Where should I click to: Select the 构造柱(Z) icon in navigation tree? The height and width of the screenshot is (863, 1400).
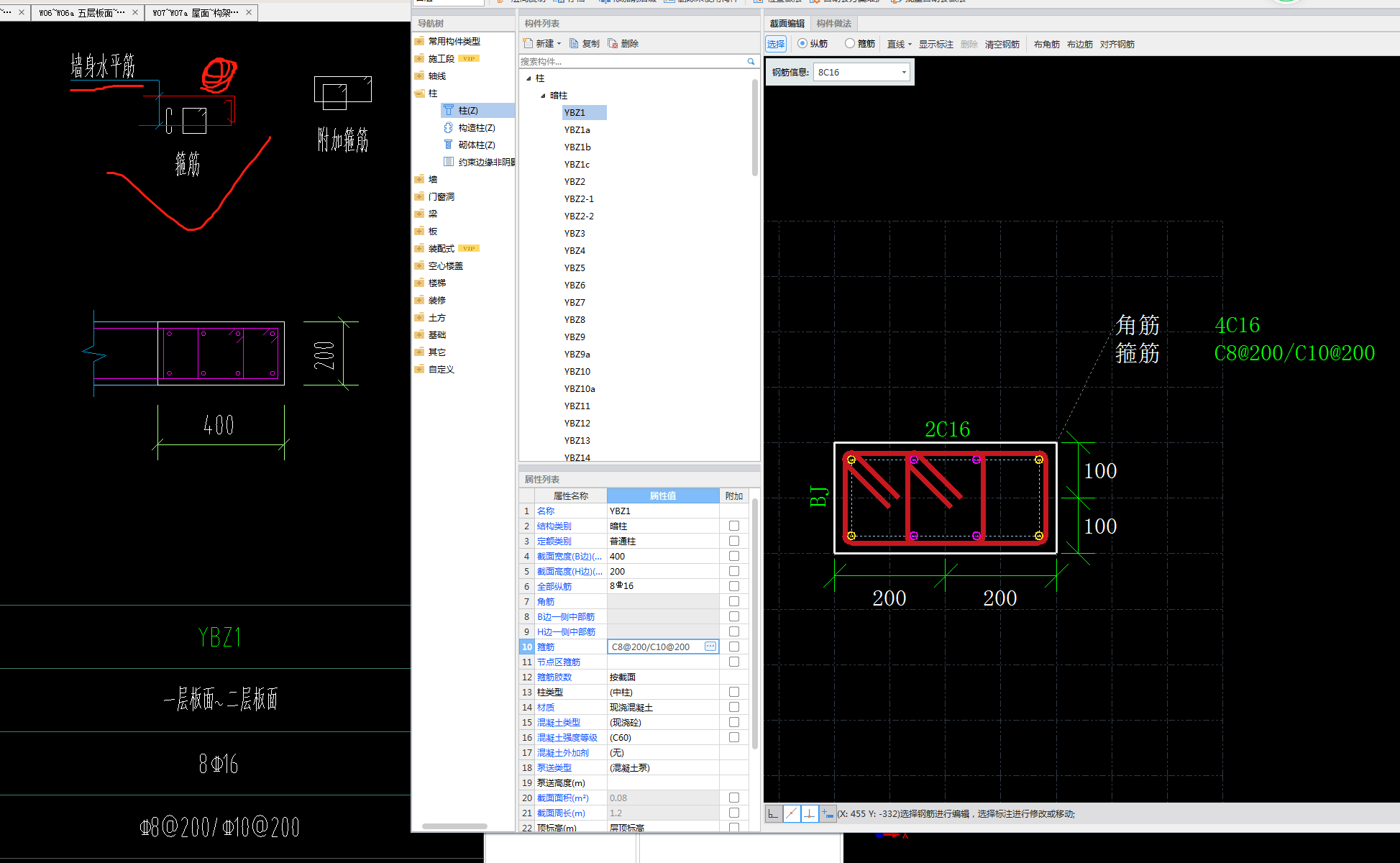pos(449,127)
